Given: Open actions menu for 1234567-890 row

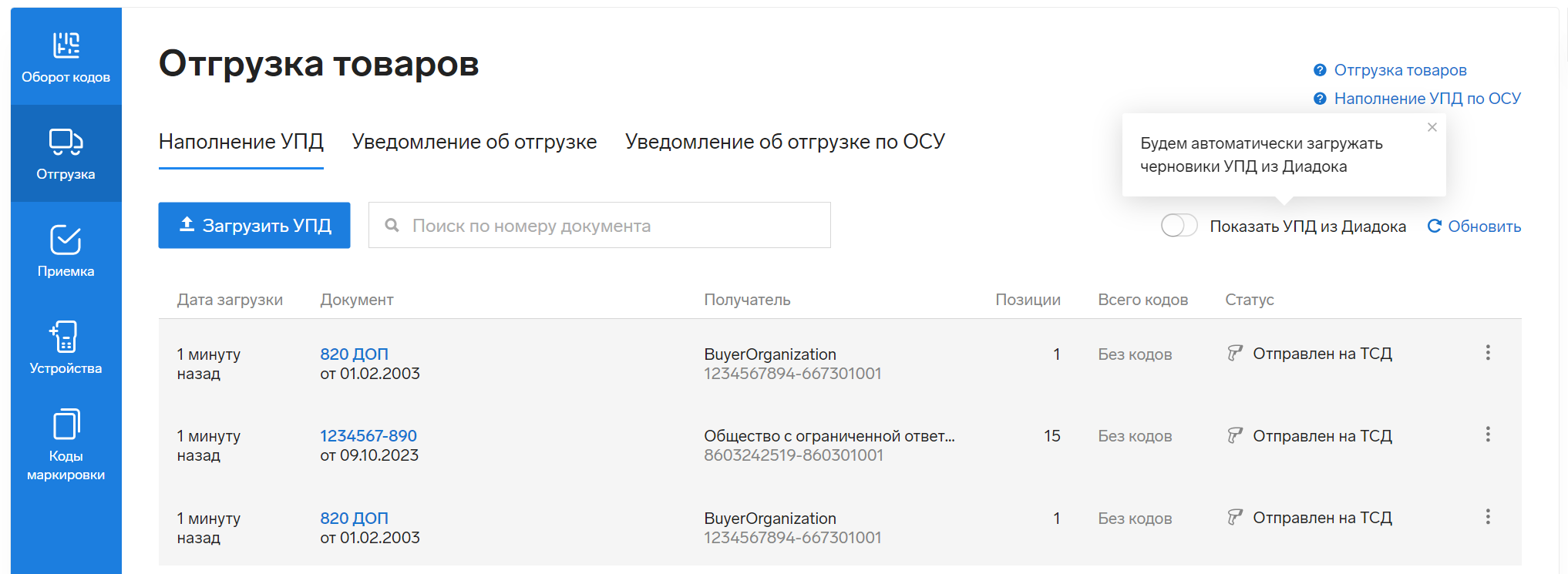Looking at the screenshot, I should 1488,435.
